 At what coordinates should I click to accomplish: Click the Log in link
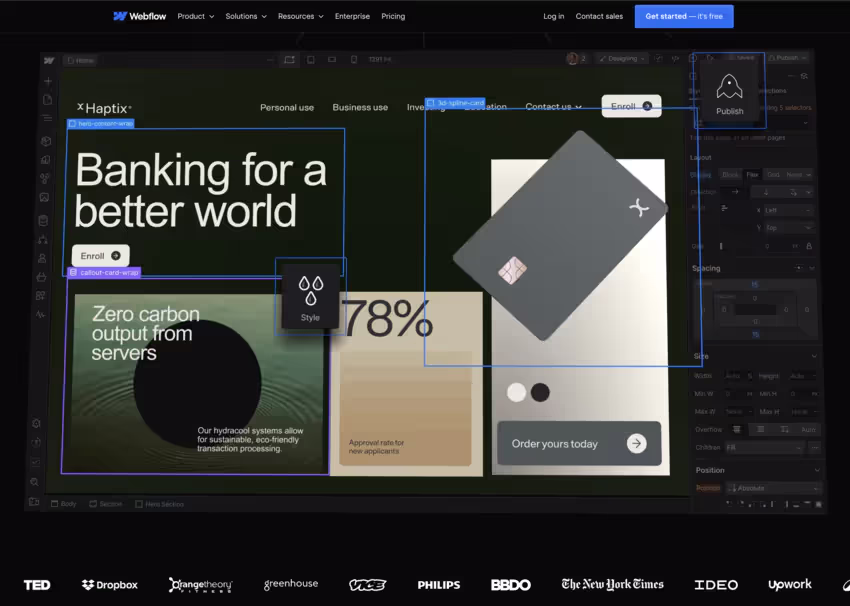[553, 16]
